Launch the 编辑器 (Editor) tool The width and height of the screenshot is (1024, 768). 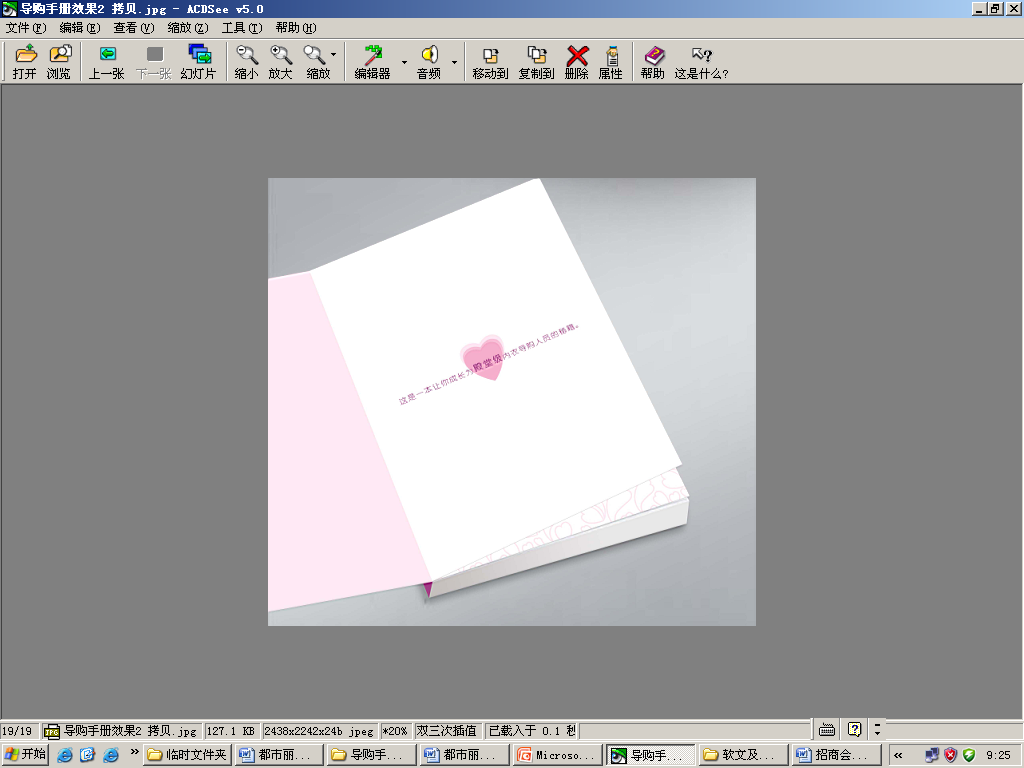[372, 62]
